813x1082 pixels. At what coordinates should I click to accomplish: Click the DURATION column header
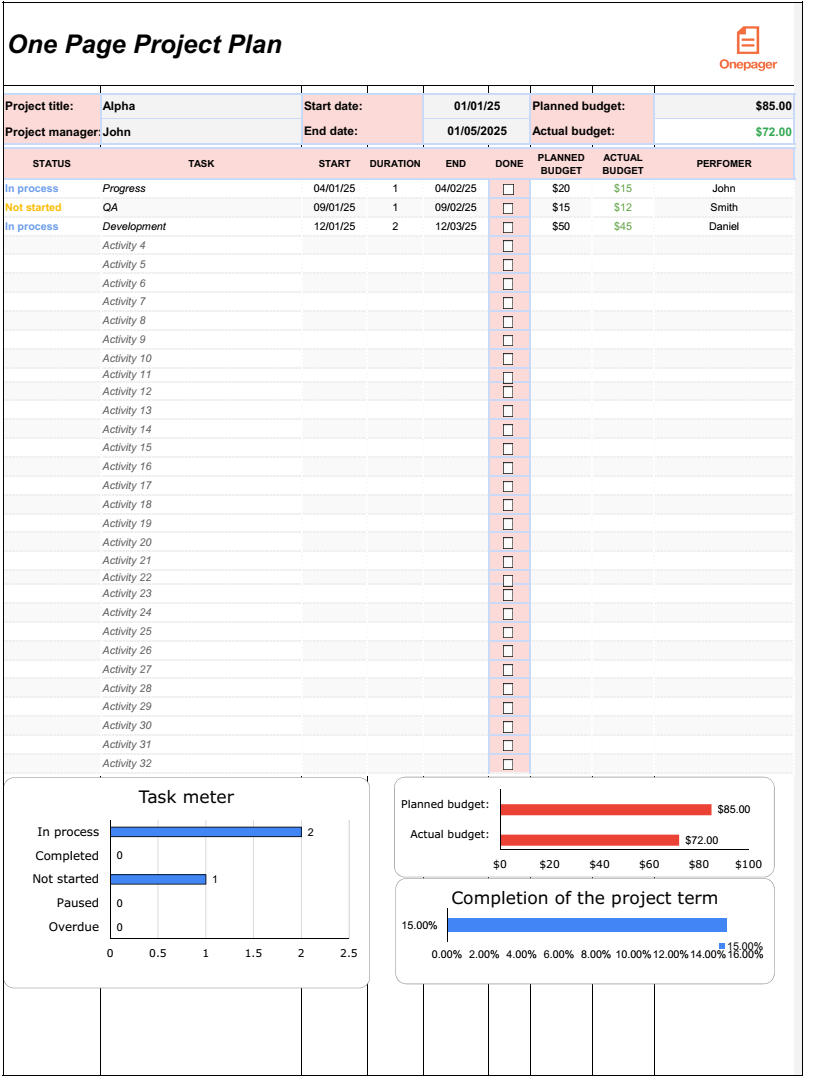pyautogui.click(x=395, y=164)
